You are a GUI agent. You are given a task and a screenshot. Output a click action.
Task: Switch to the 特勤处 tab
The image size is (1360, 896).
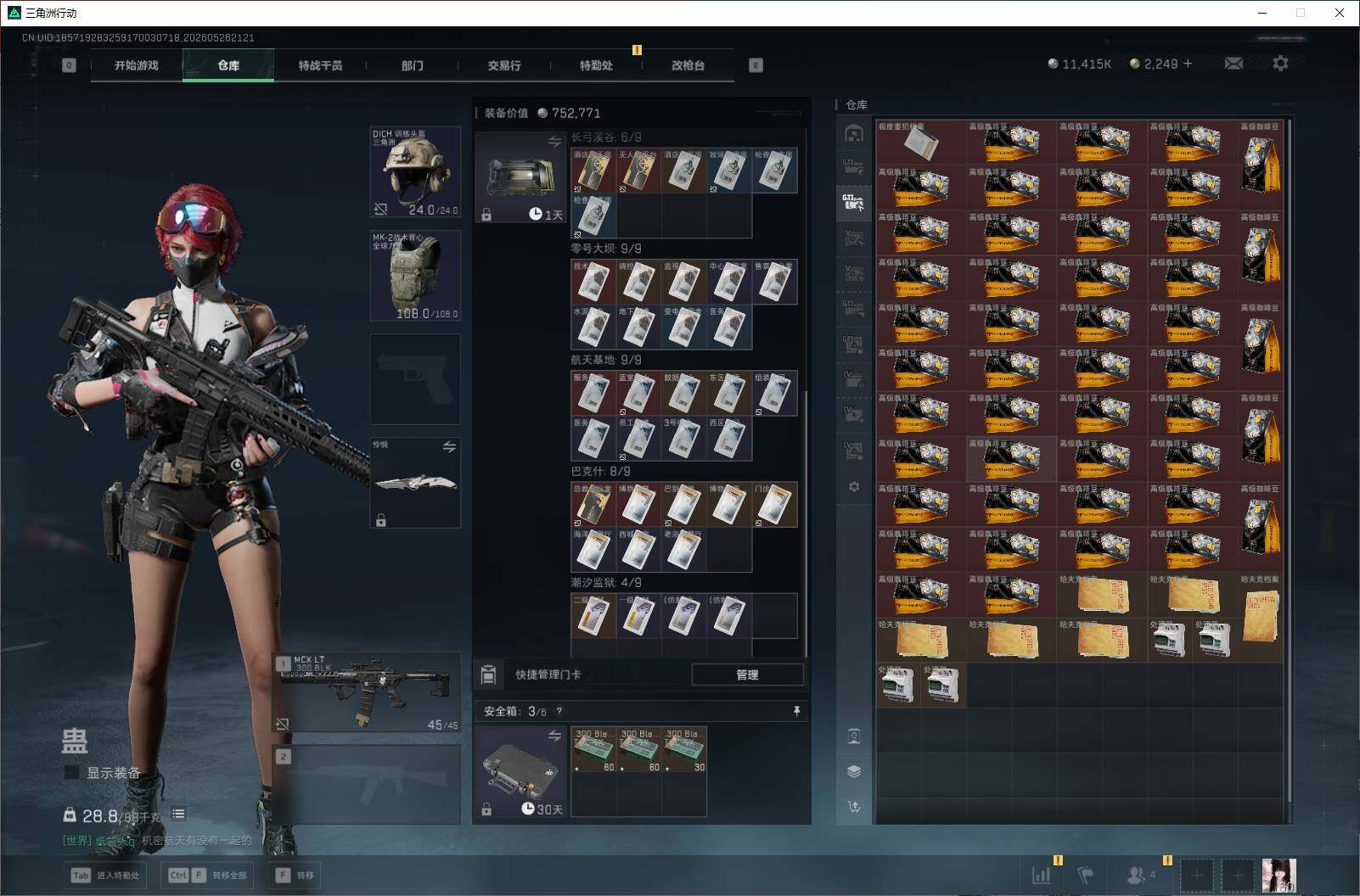click(x=596, y=65)
